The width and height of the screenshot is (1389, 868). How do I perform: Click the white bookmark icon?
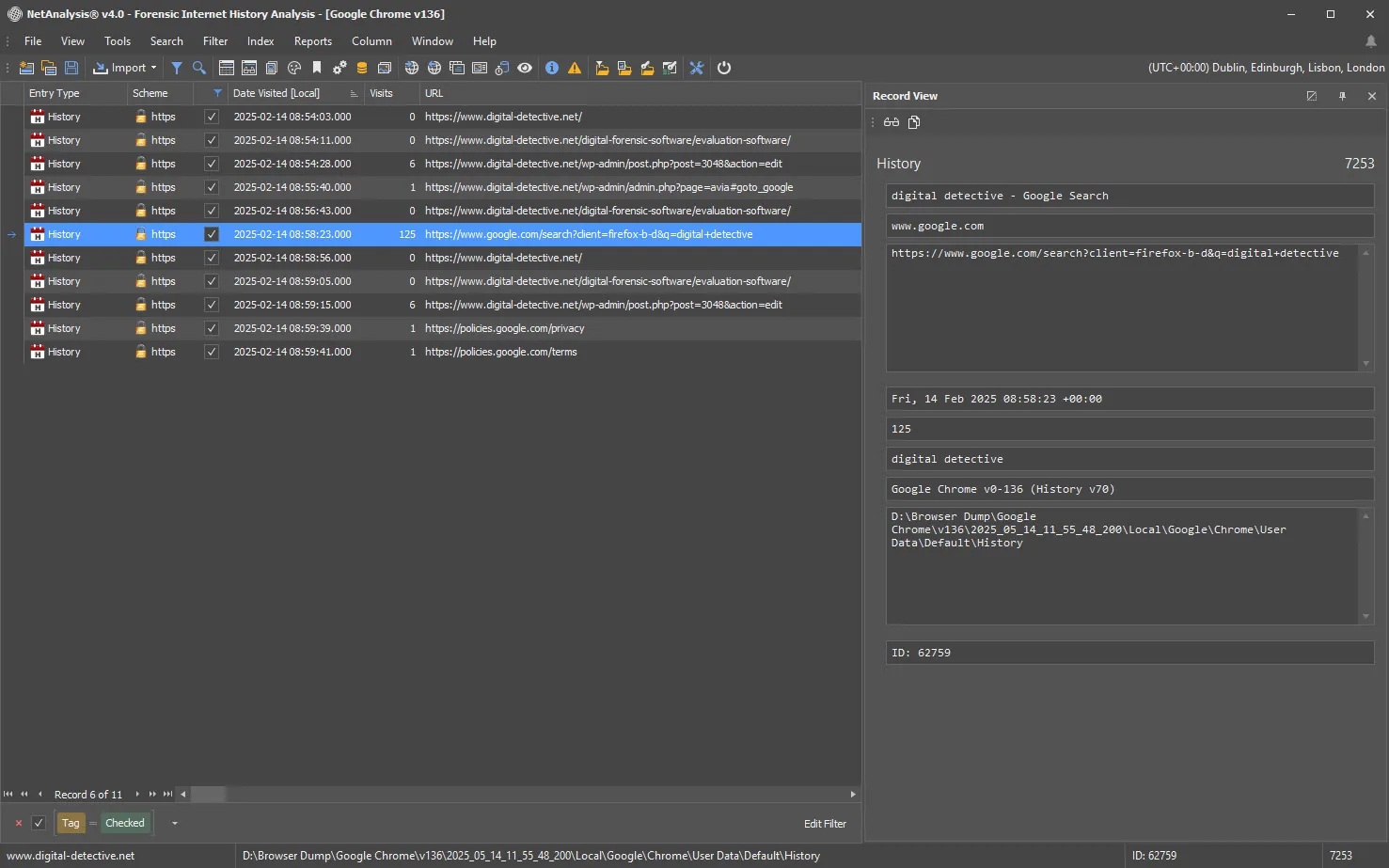pos(317,68)
